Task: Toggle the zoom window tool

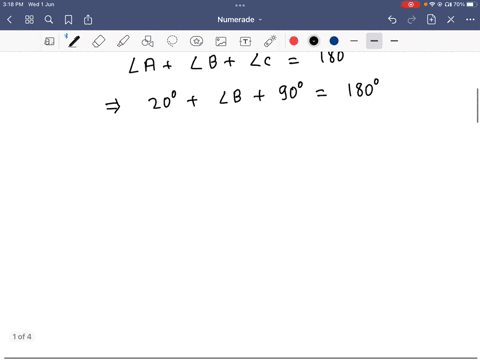Action: tap(49, 41)
